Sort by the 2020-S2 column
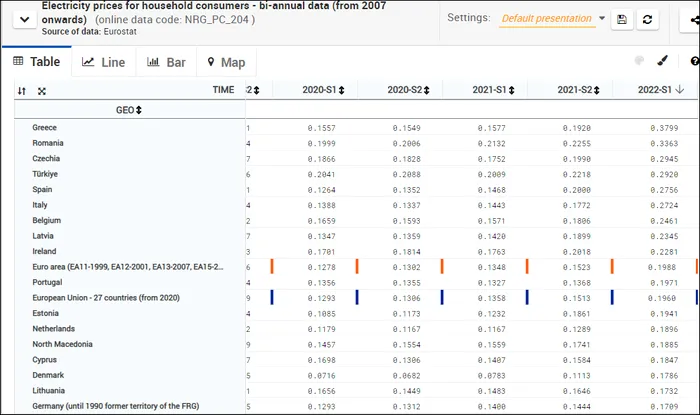 point(426,90)
